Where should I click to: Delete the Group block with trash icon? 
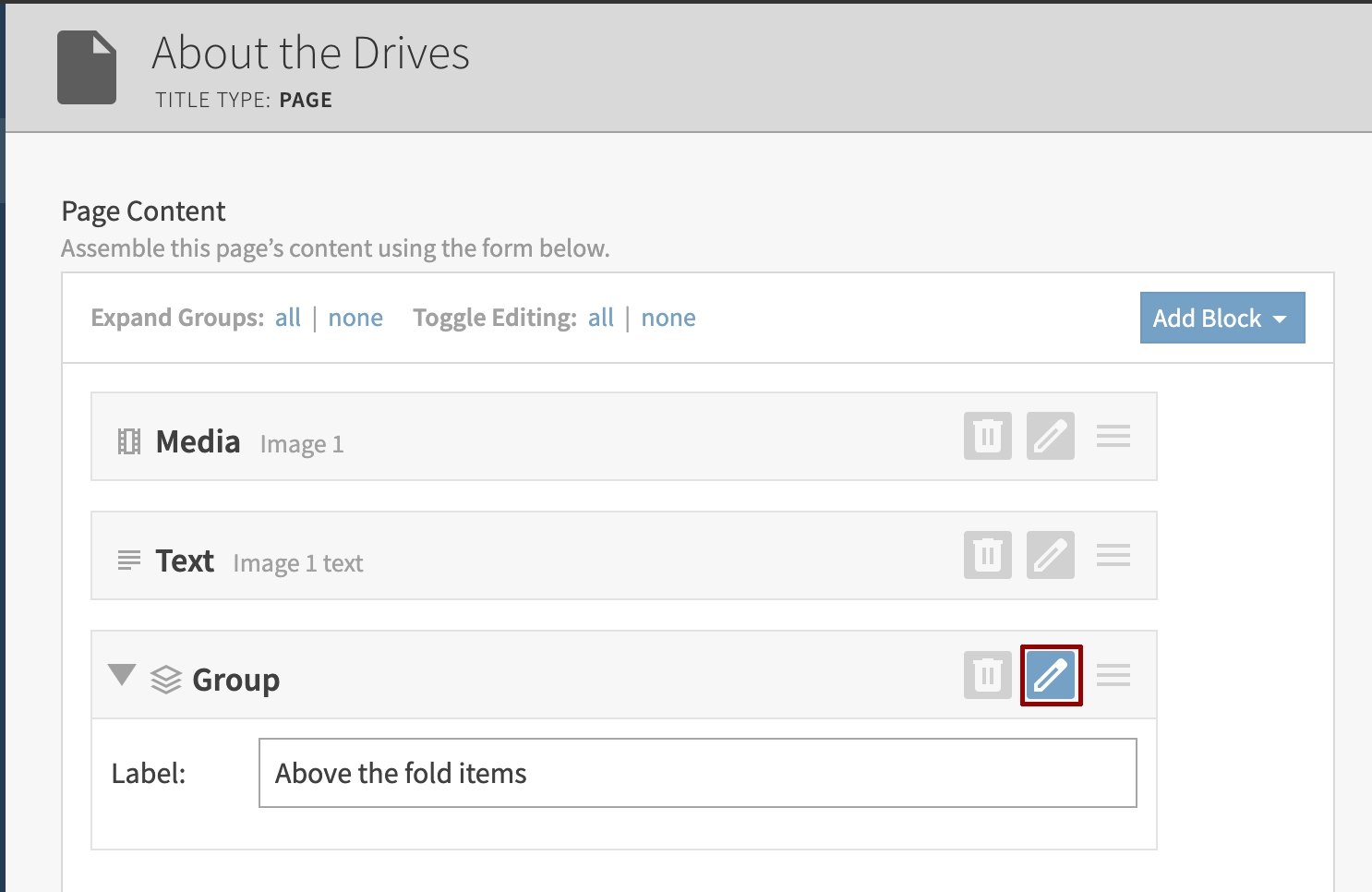[x=987, y=675]
